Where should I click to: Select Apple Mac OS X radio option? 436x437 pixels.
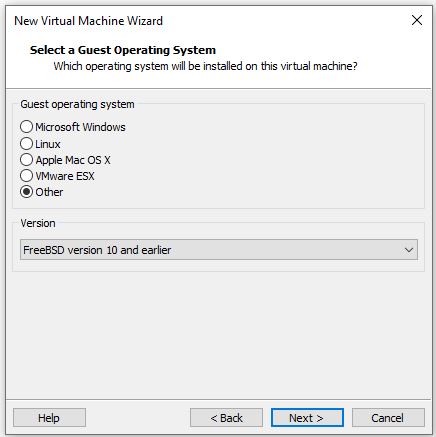[26, 160]
